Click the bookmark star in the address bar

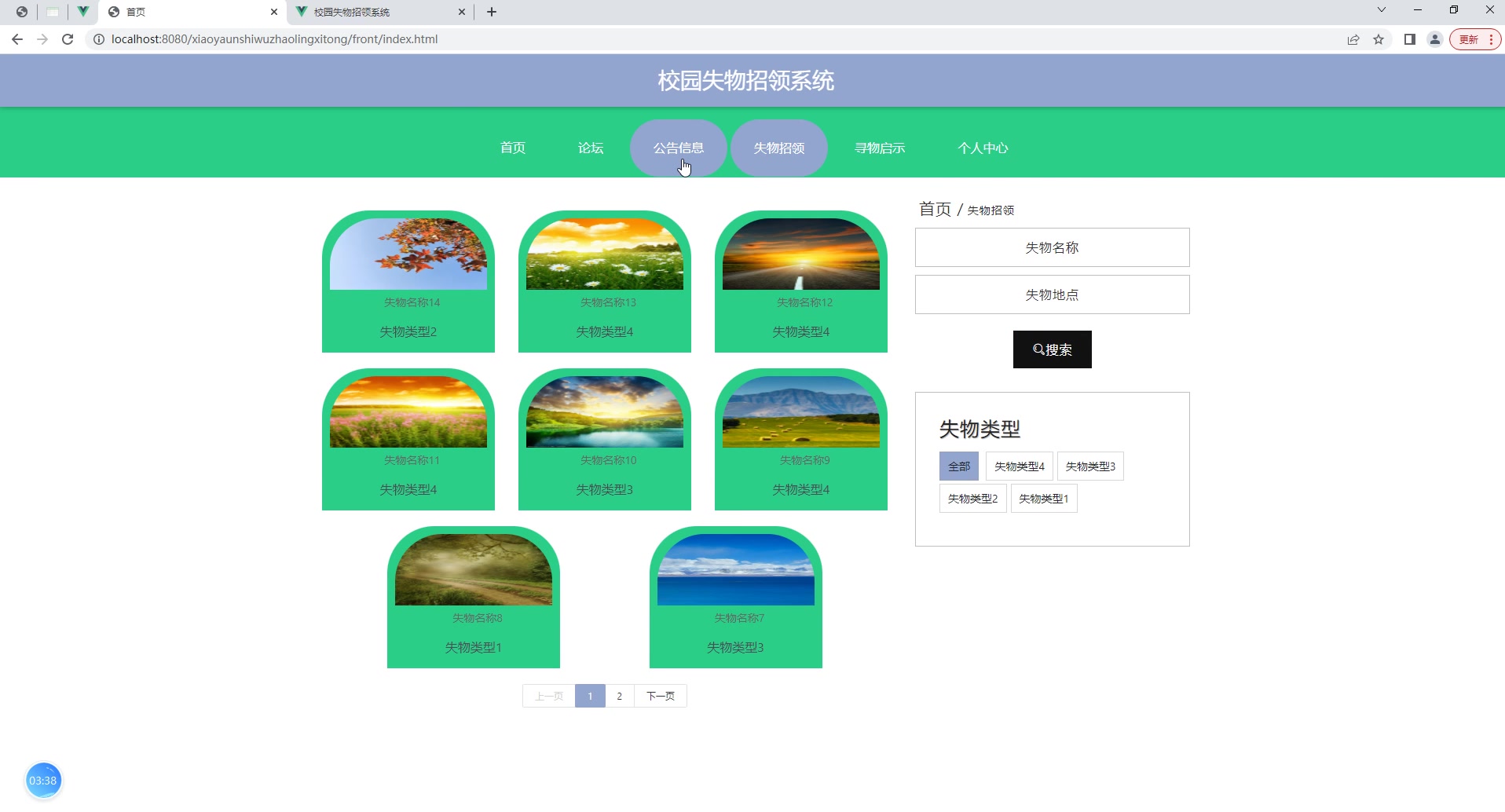[x=1379, y=38]
